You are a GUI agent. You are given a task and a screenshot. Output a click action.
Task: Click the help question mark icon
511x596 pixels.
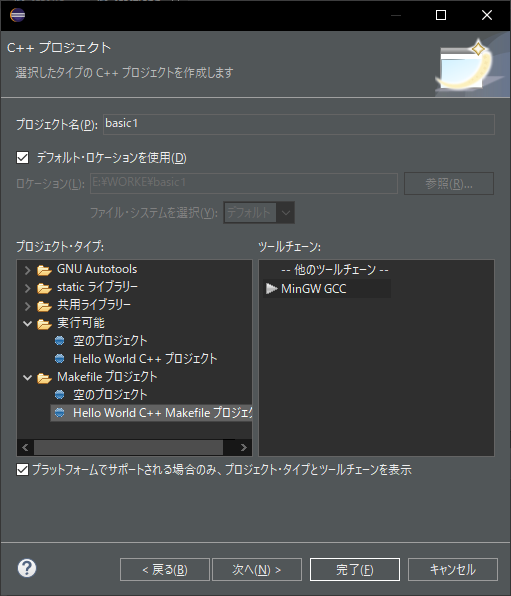click(27, 568)
